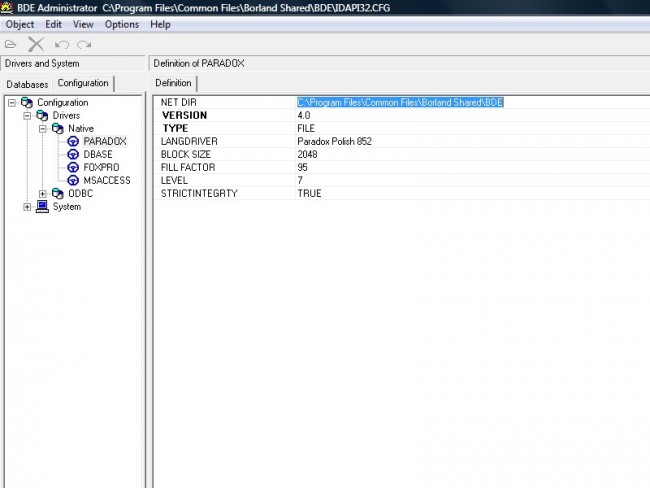Expand the ODBC tree node
This screenshot has width=650, height=488.
click(x=43, y=194)
